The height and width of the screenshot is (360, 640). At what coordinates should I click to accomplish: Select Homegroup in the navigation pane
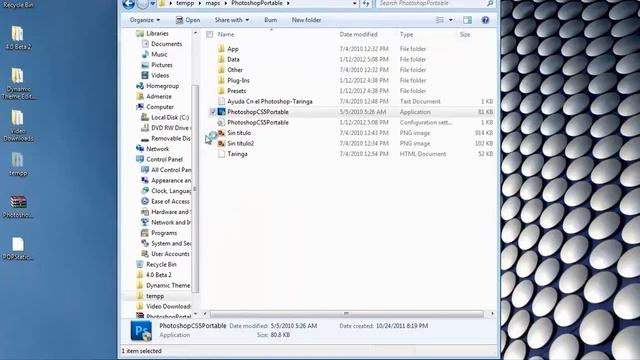click(162, 86)
